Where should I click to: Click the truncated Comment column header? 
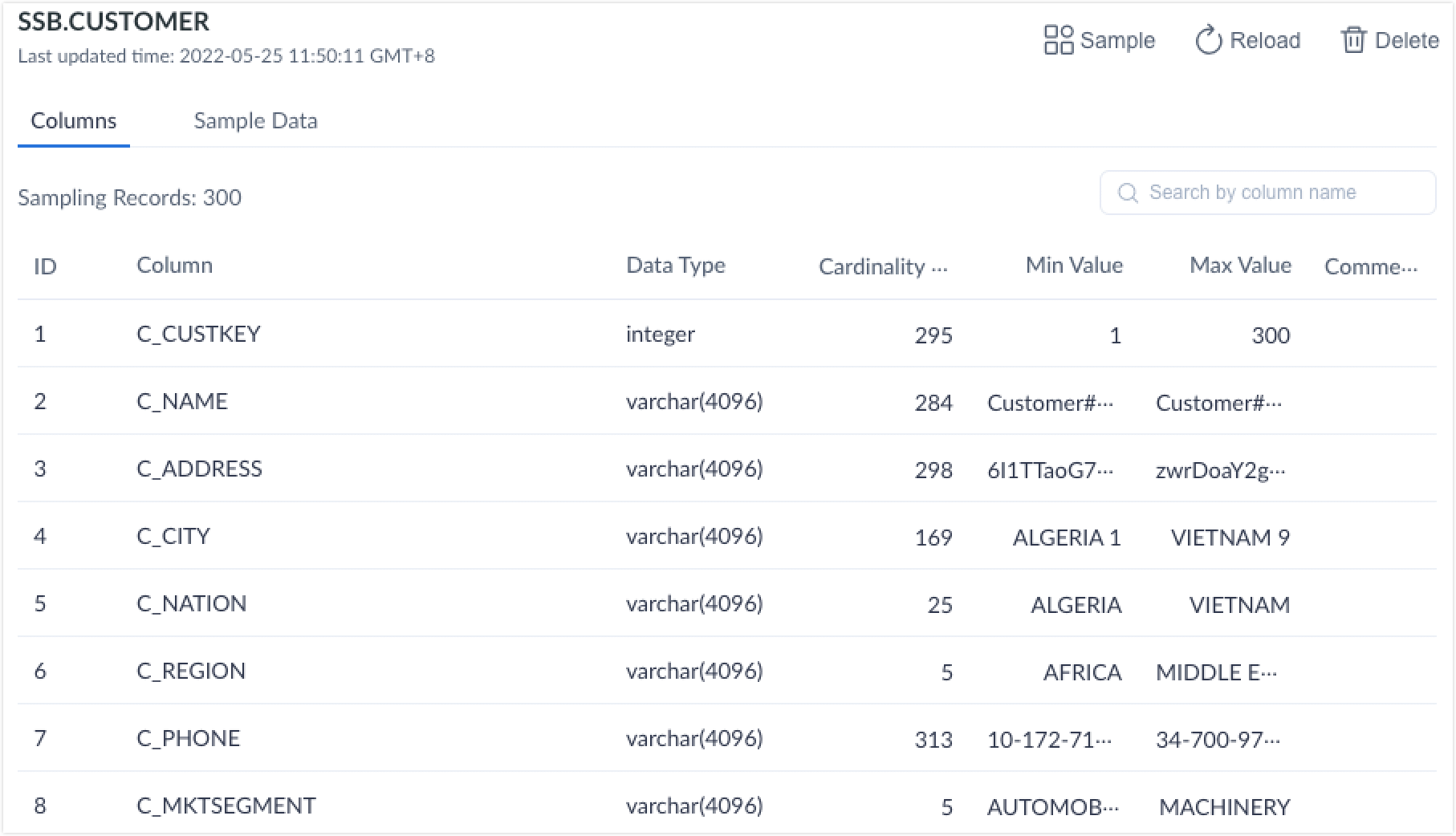(1370, 266)
